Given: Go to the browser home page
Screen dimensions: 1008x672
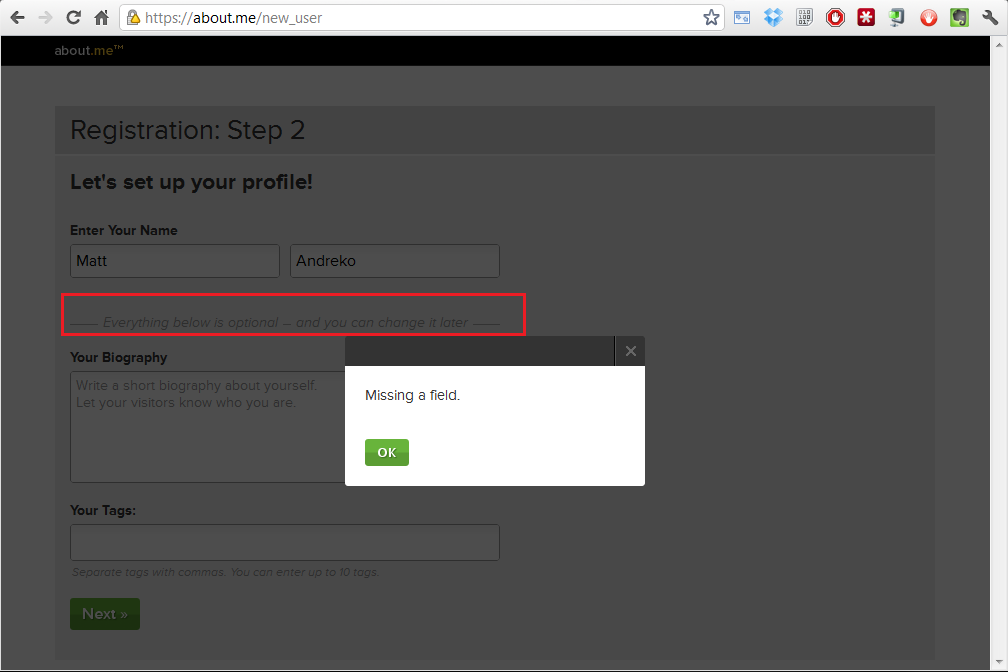Looking at the screenshot, I should pos(101,17).
